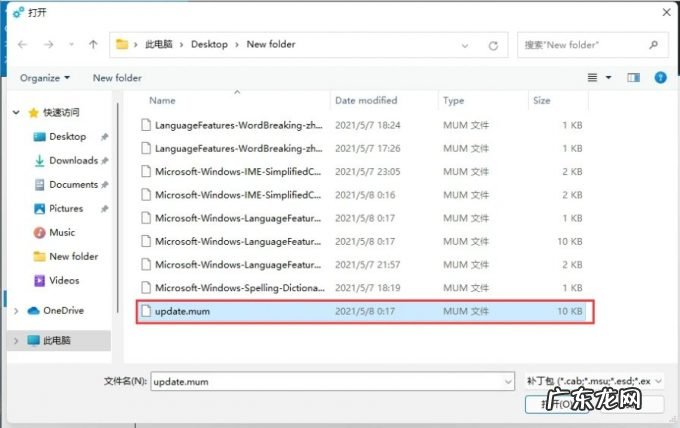Change the view layout icon

pyautogui.click(x=592, y=78)
